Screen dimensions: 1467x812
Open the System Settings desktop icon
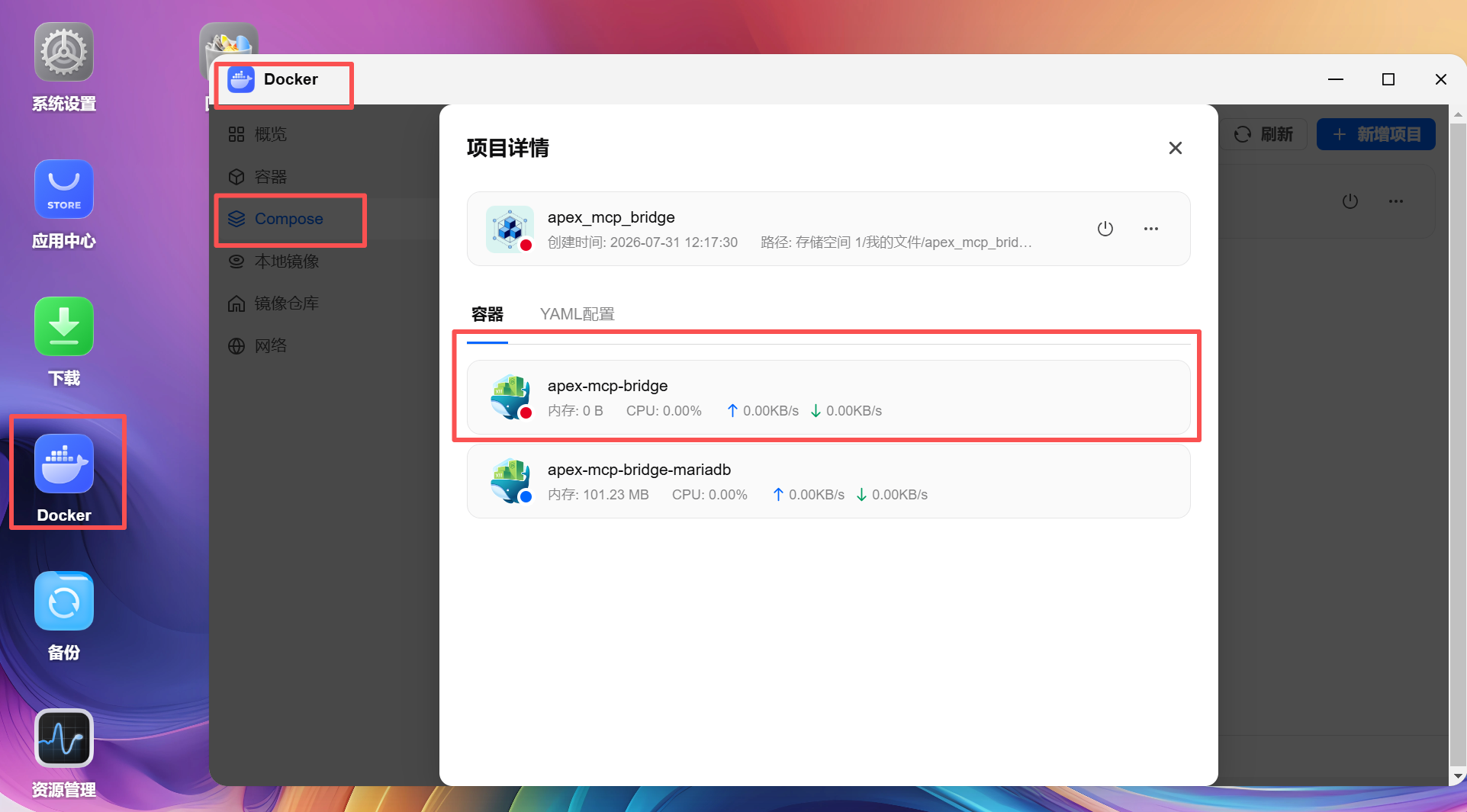[64, 52]
